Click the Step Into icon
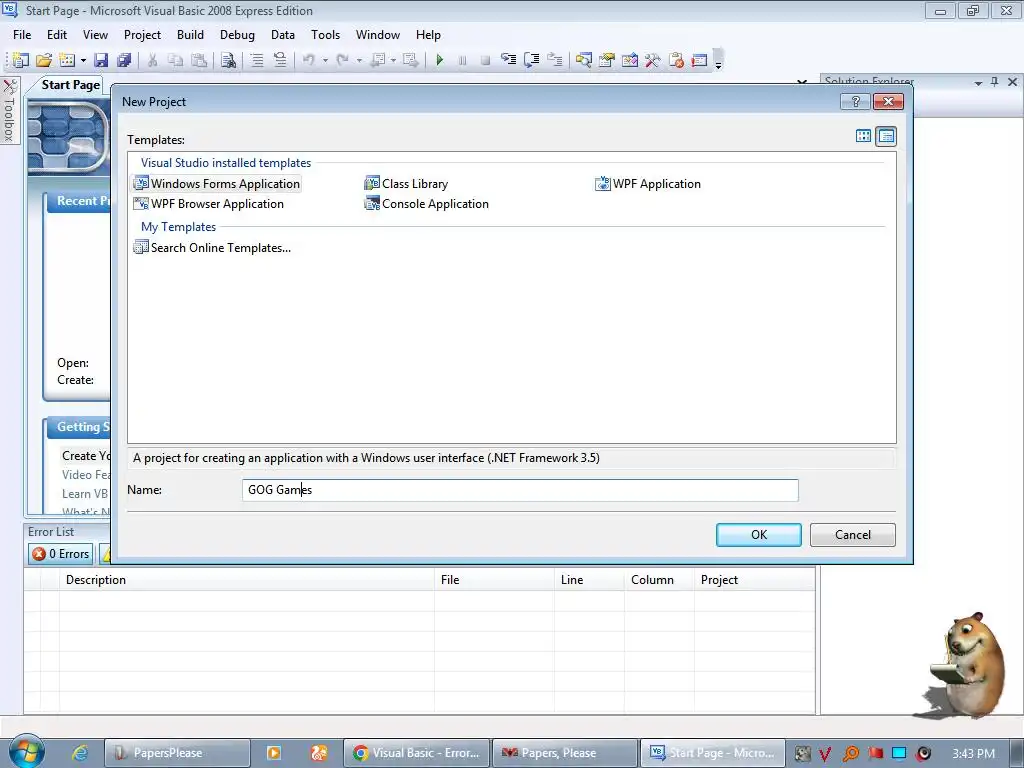Screen dimensions: 1024x768 [x=508, y=60]
